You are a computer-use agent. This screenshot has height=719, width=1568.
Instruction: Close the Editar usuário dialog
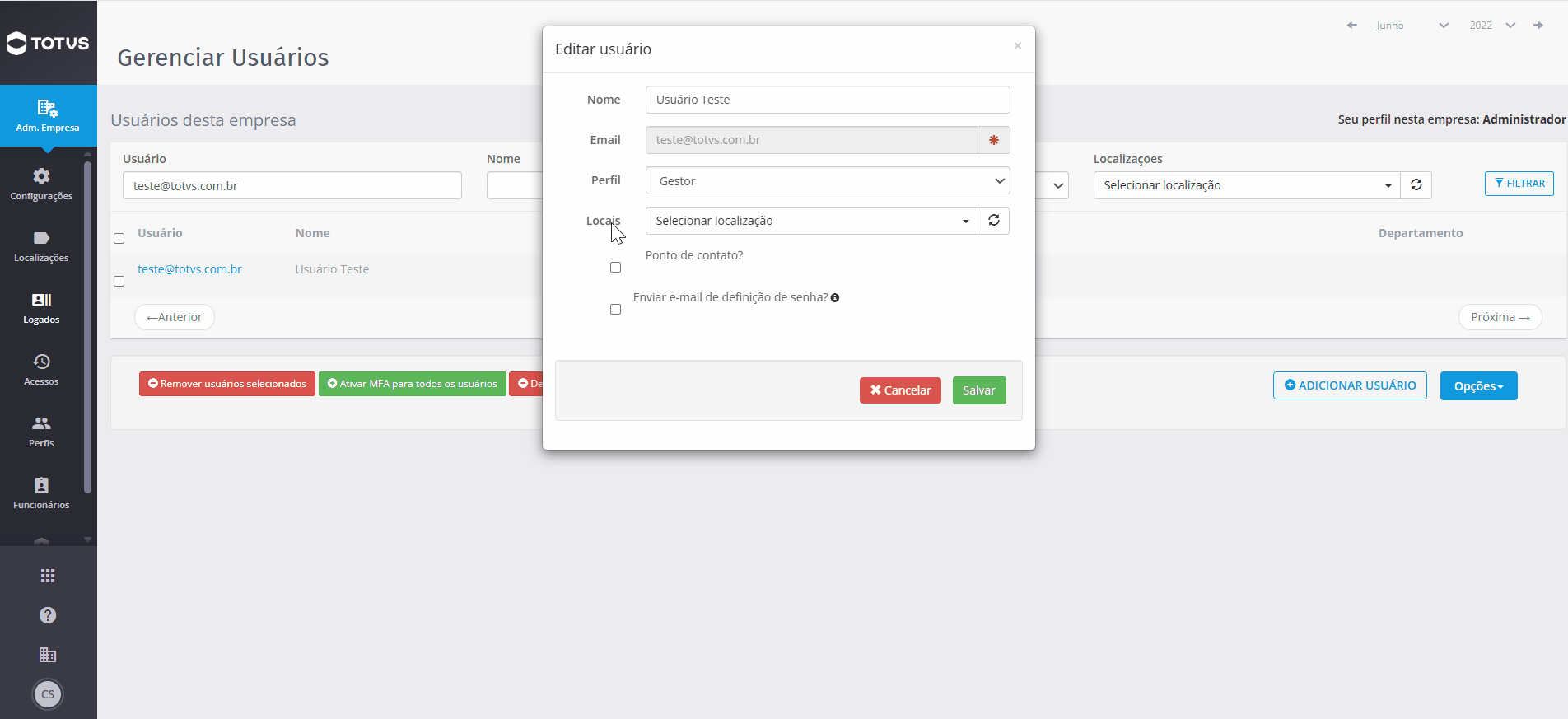pyautogui.click(x=1018, y=46)
